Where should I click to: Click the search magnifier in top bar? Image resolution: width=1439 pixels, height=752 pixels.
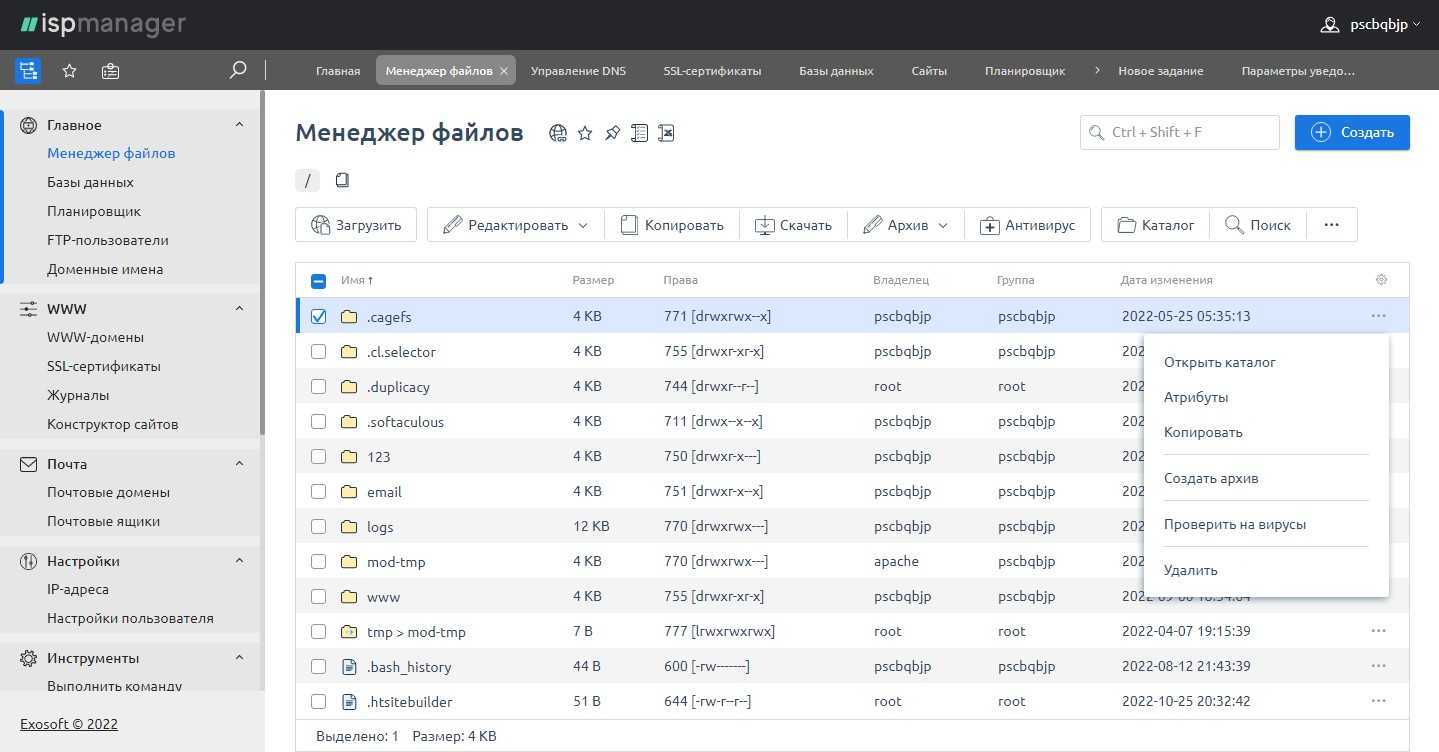(x=238, y=70)
